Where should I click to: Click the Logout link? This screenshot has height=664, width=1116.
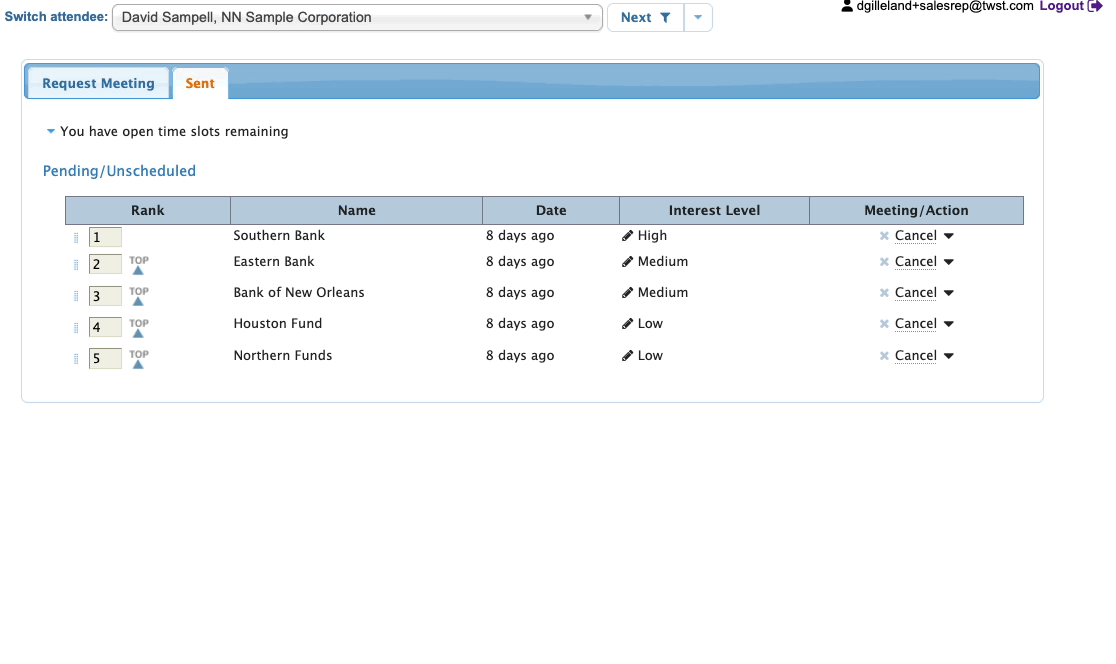click(x=1061, y=6)
